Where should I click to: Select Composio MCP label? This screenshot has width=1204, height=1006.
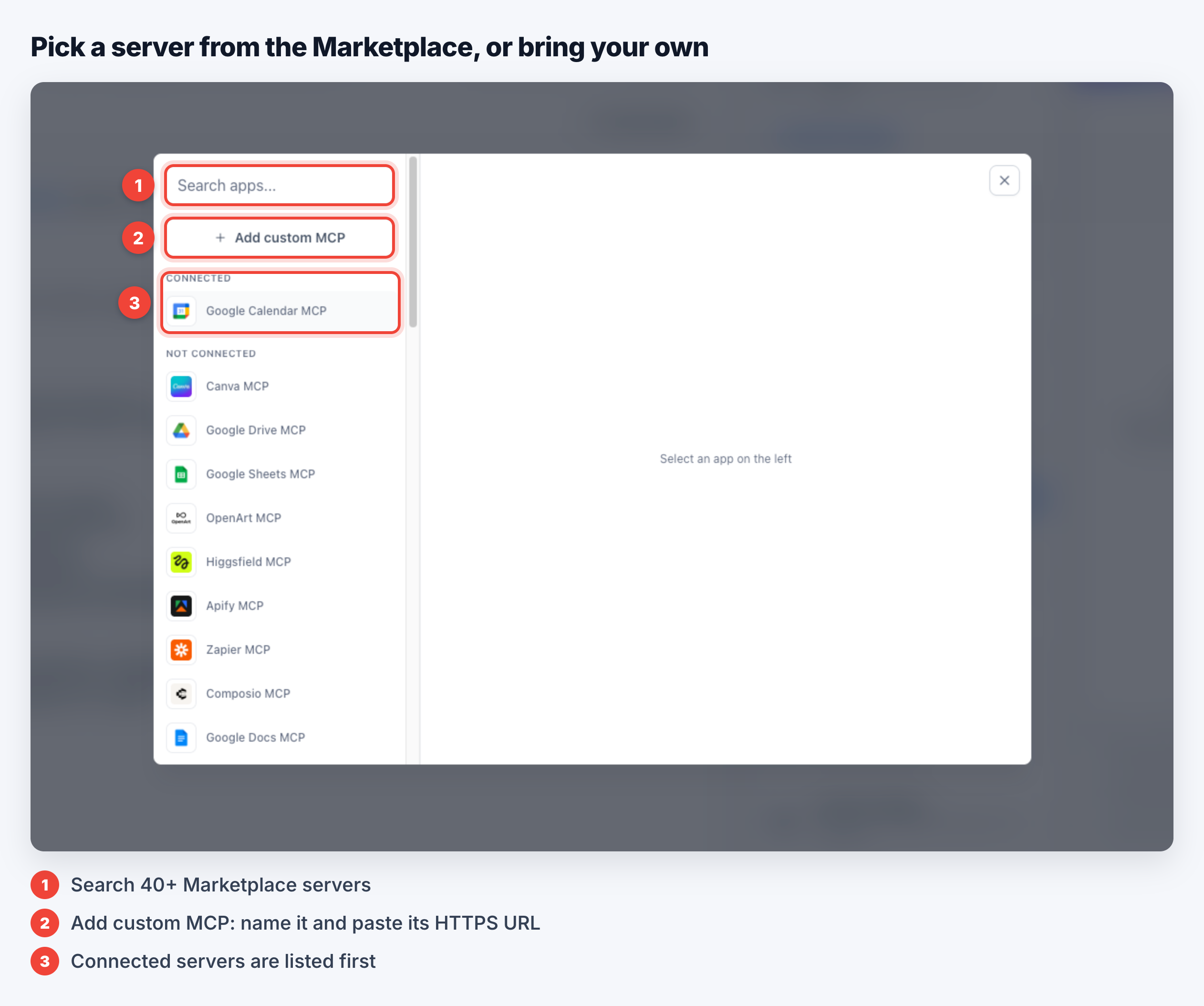[248, 693]
